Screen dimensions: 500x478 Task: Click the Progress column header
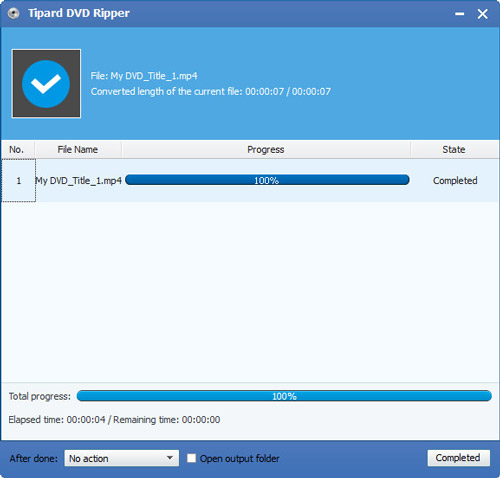(266, 149)
